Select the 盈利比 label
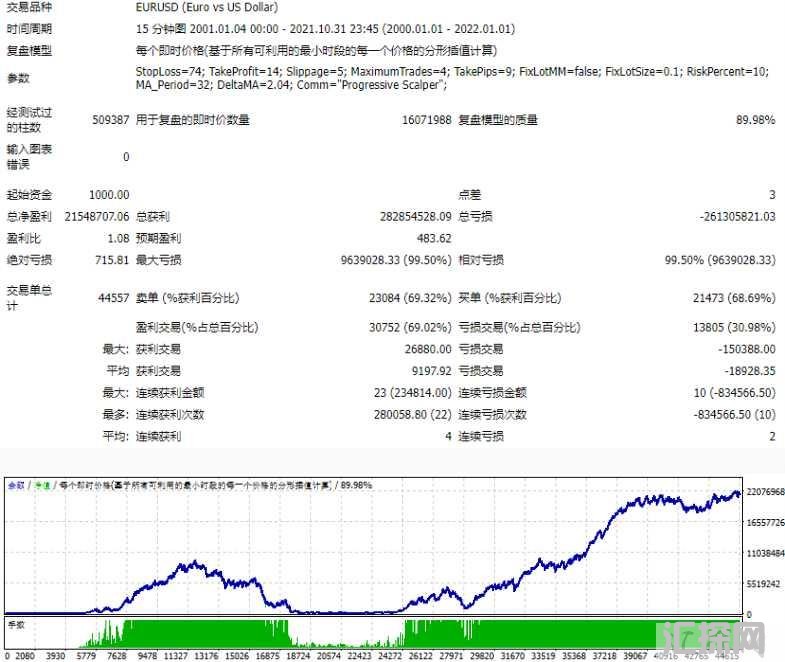 24,238
